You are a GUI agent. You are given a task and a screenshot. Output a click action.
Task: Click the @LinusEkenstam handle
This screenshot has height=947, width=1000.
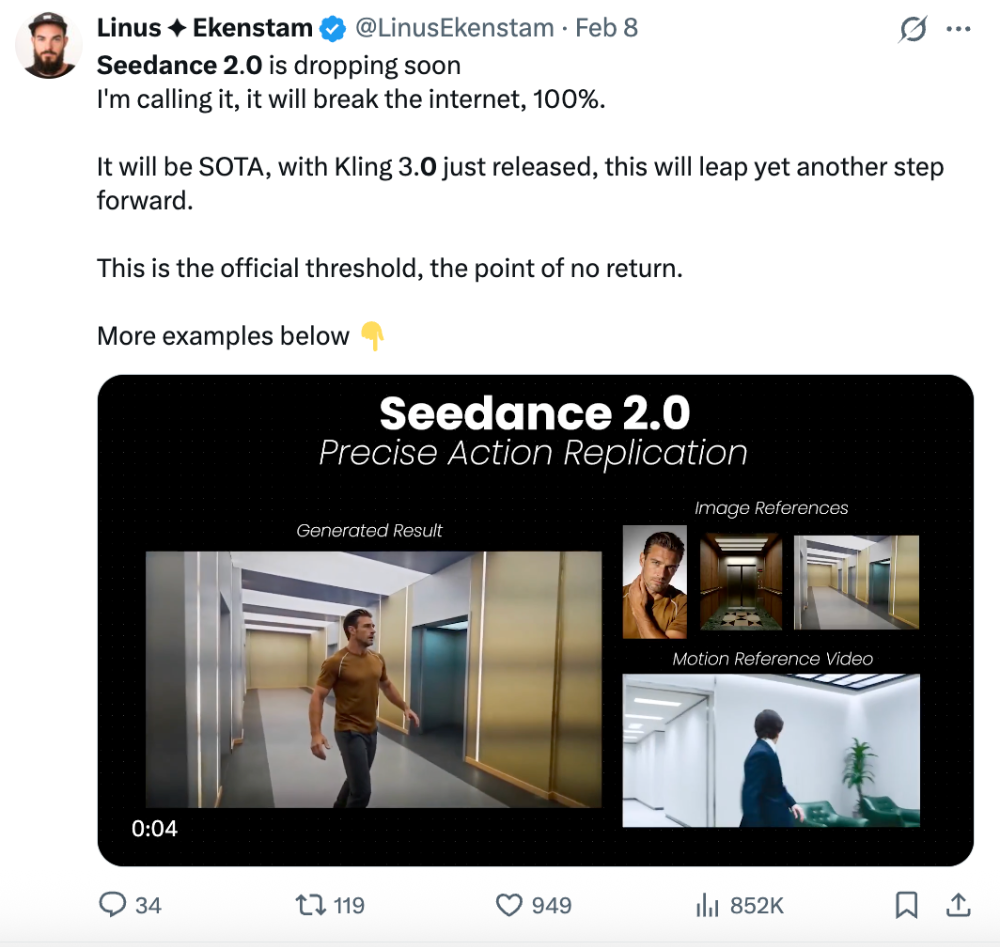455,28
